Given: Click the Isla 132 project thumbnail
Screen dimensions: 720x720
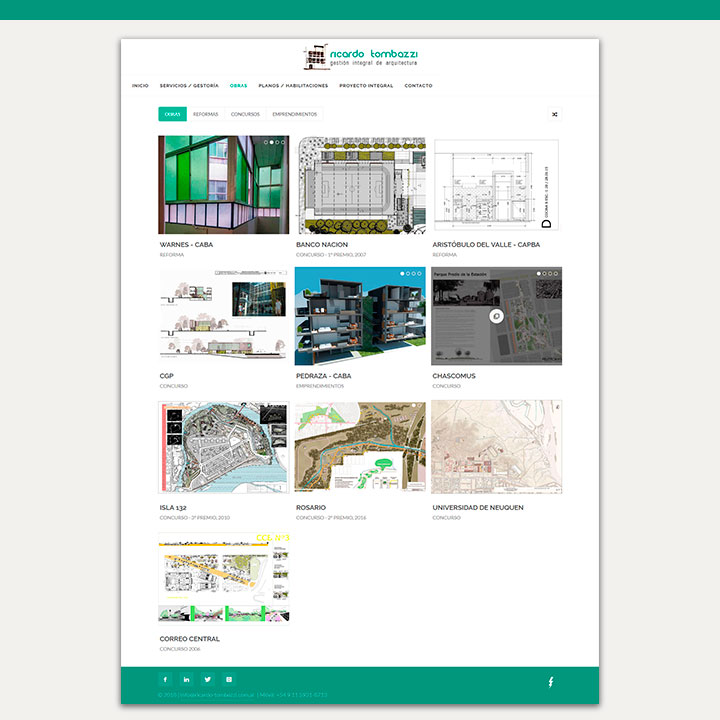Looking at the screenshot, I should [223, 447].
